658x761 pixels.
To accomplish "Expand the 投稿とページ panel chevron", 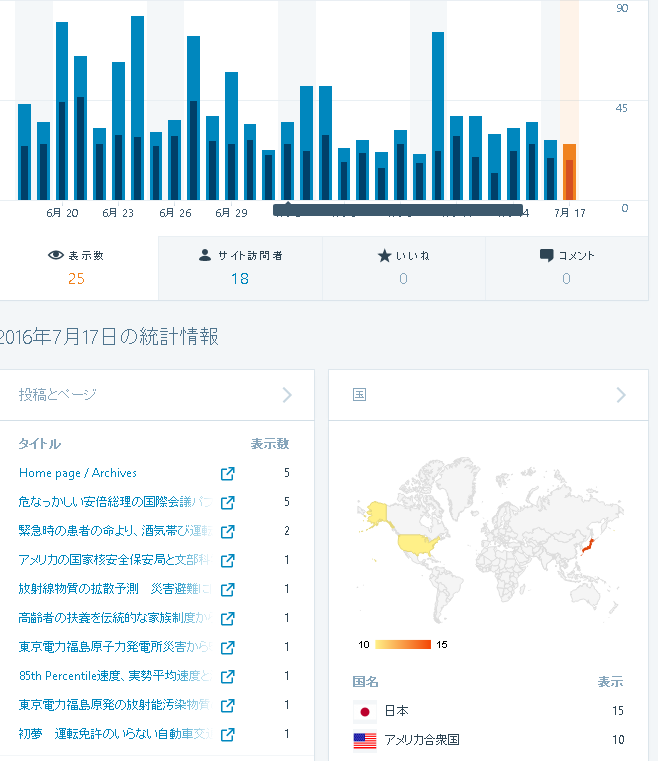I will point(287,395).
